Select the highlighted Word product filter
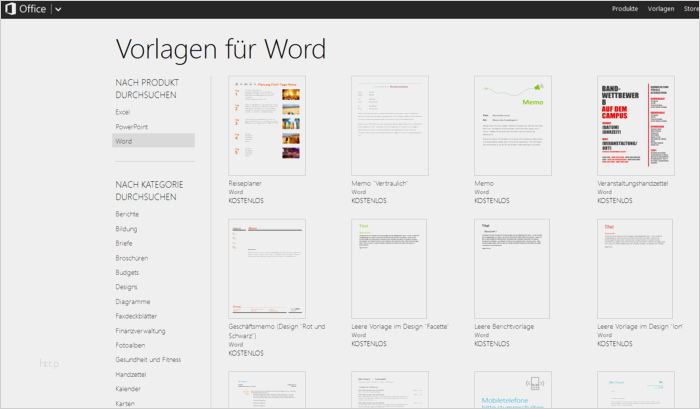The image size is (700, 409). (154, 141)
